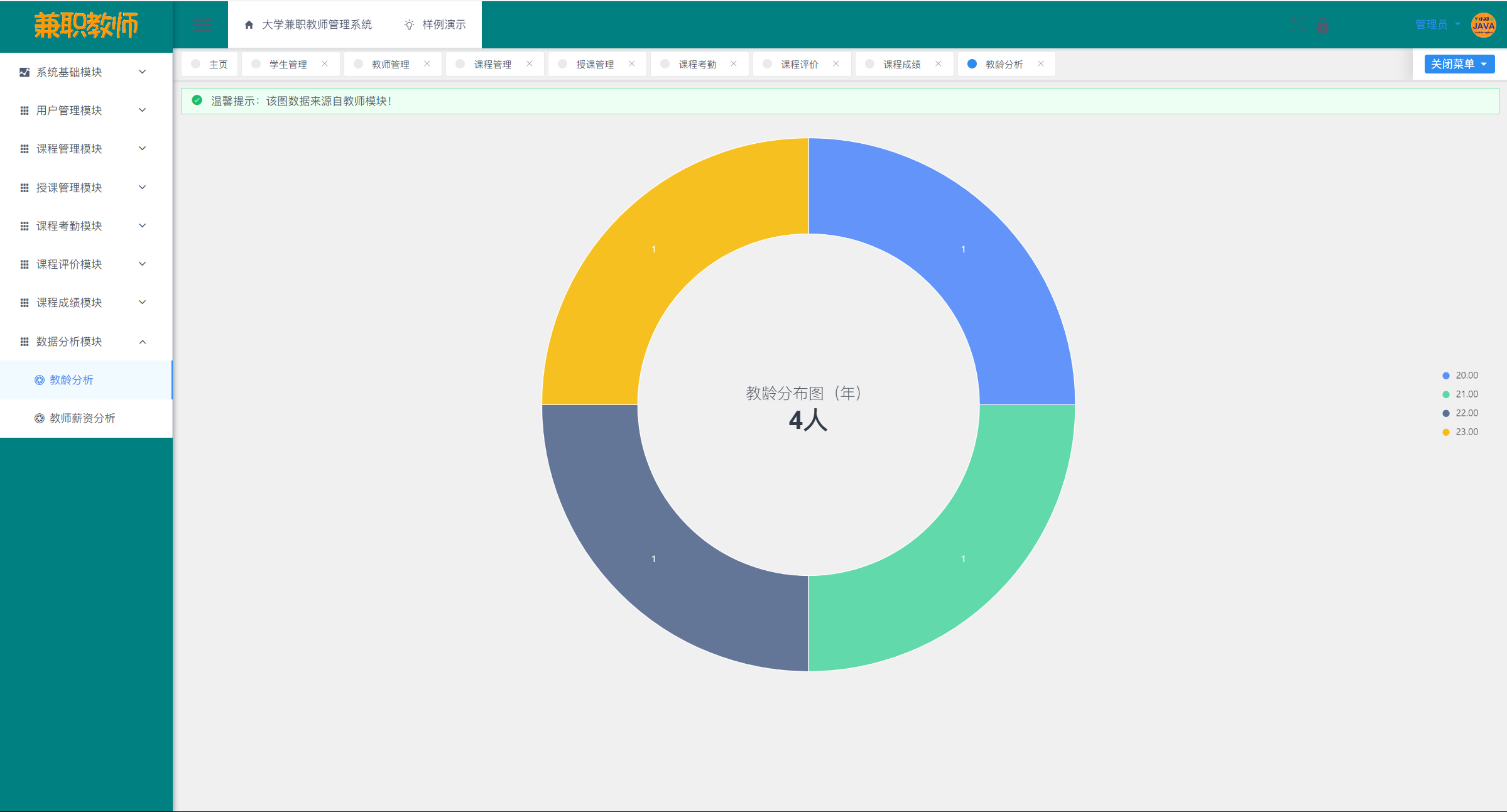
Task: Open 教龄分析 via its camera icon
Action: (38, 380)
